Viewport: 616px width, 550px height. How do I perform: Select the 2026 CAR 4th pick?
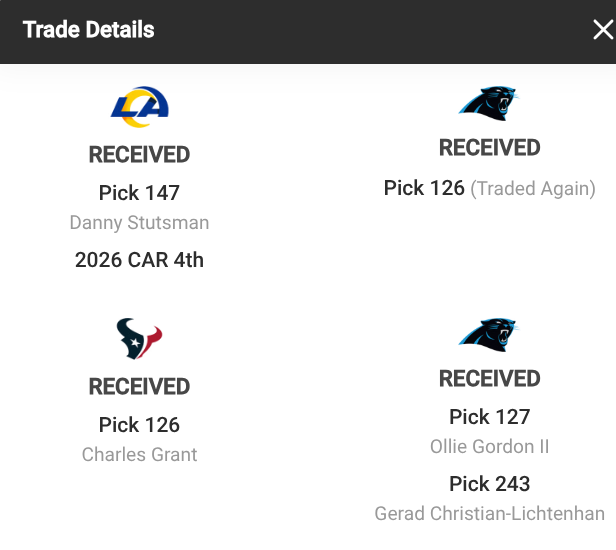(139, 260)
